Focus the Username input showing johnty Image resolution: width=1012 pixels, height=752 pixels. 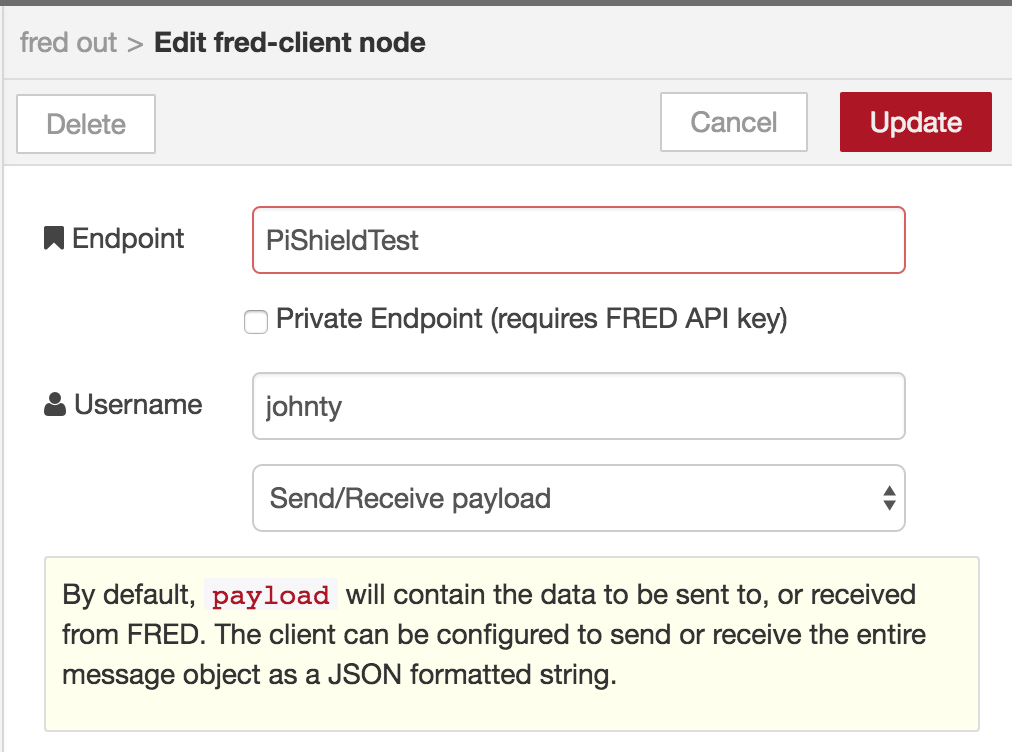(x=578, y=405)
